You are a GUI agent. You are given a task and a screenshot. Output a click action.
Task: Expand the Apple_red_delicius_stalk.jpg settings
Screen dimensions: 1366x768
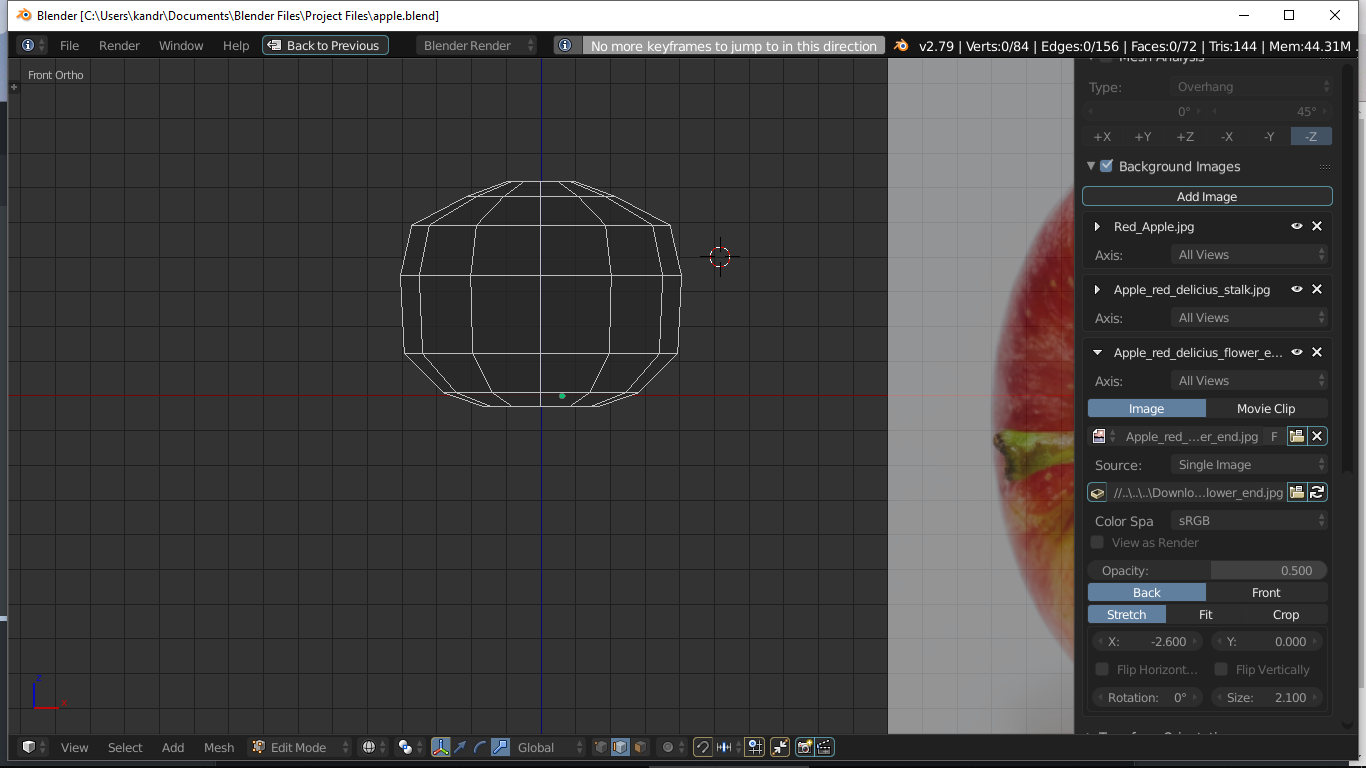1098,289
